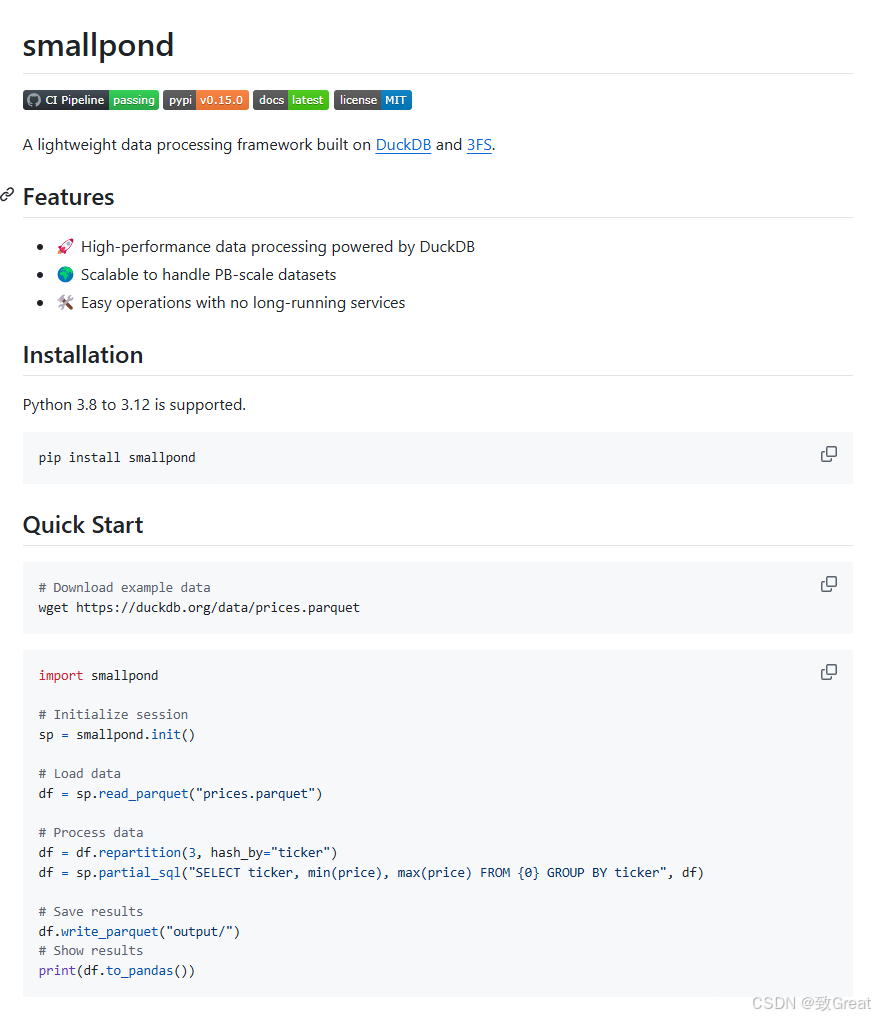Copy the Python quick start code

pos(828,672)
